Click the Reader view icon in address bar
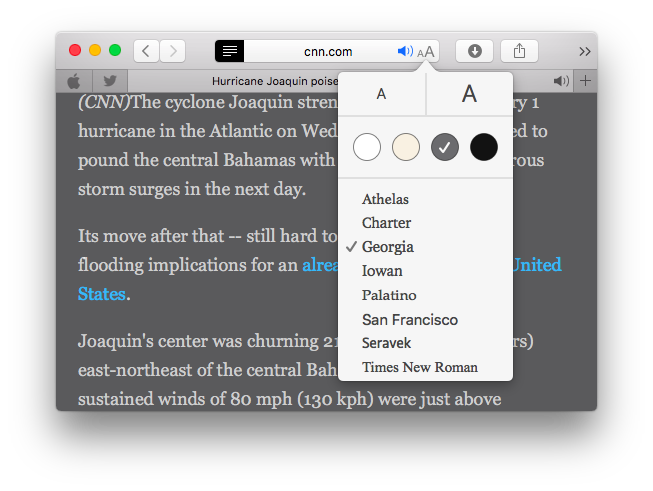The height and width of the screenshot is (491, 653). point(230,51)
